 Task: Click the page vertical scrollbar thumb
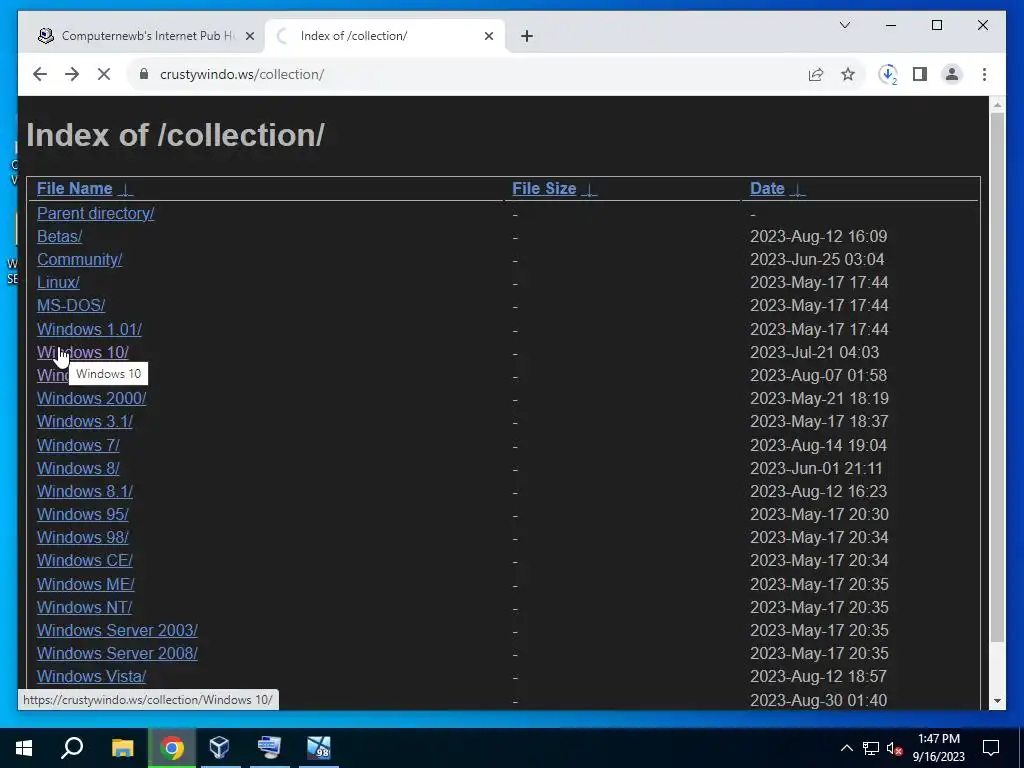click(997, 377)
